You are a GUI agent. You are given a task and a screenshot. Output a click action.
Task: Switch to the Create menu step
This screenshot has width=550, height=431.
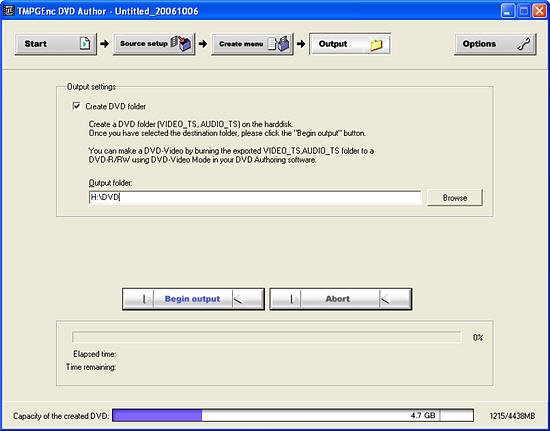click(252, 44)
